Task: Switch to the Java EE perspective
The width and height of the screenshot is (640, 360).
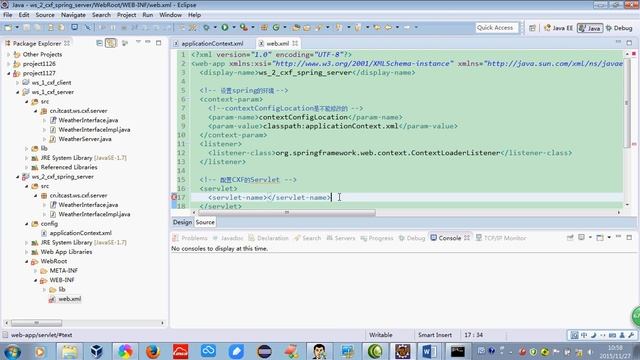Action: (558, 28)
